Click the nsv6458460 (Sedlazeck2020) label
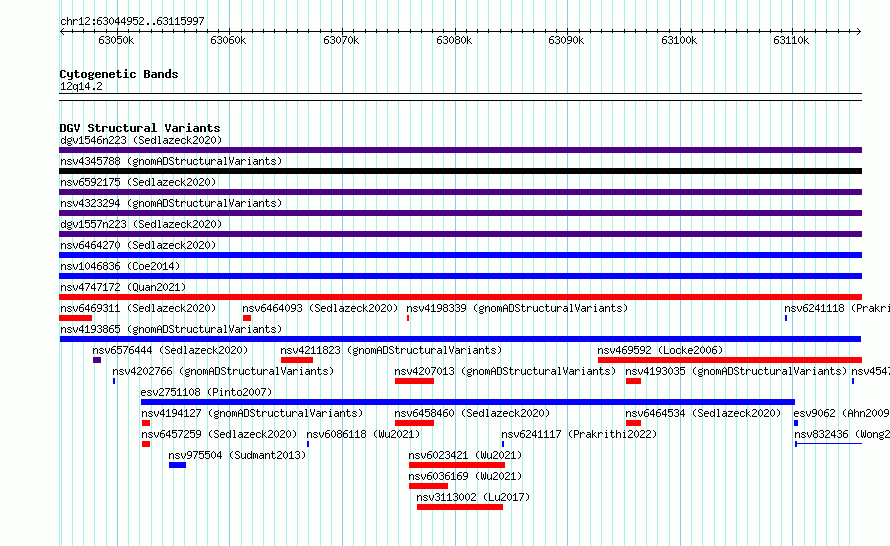This screenshot has height=546, width=890. pyautogui.click(x=472, y=413)
